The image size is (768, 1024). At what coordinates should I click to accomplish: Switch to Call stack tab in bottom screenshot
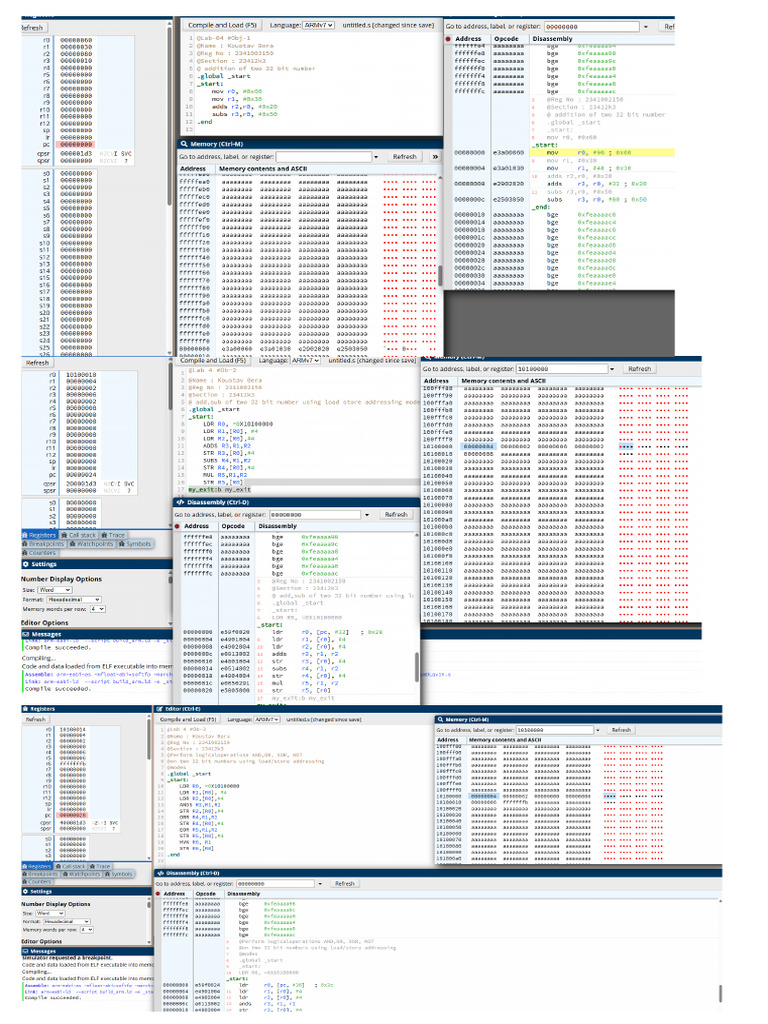[x=71, y=866]
